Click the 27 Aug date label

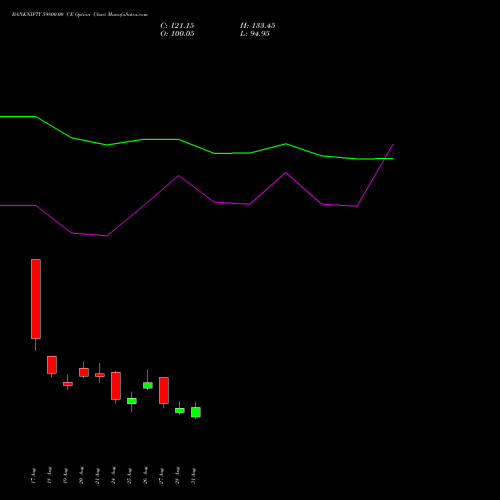(161, 476)
